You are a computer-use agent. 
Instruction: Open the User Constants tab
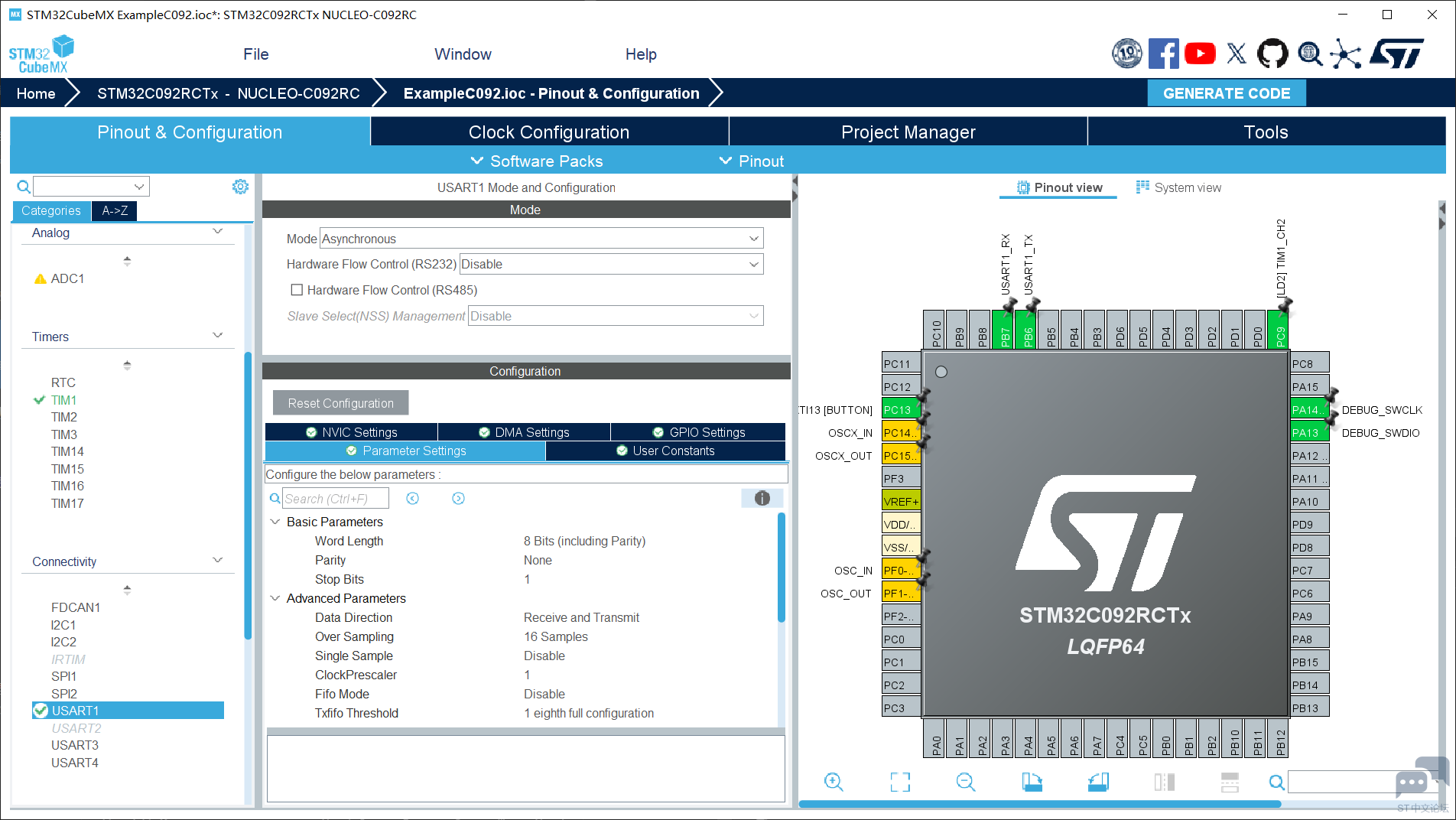point(665,451)
